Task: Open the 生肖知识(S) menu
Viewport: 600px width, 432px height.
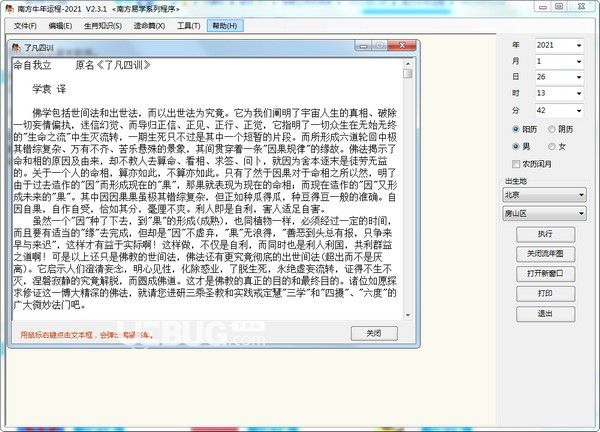Action: point(103,26)
